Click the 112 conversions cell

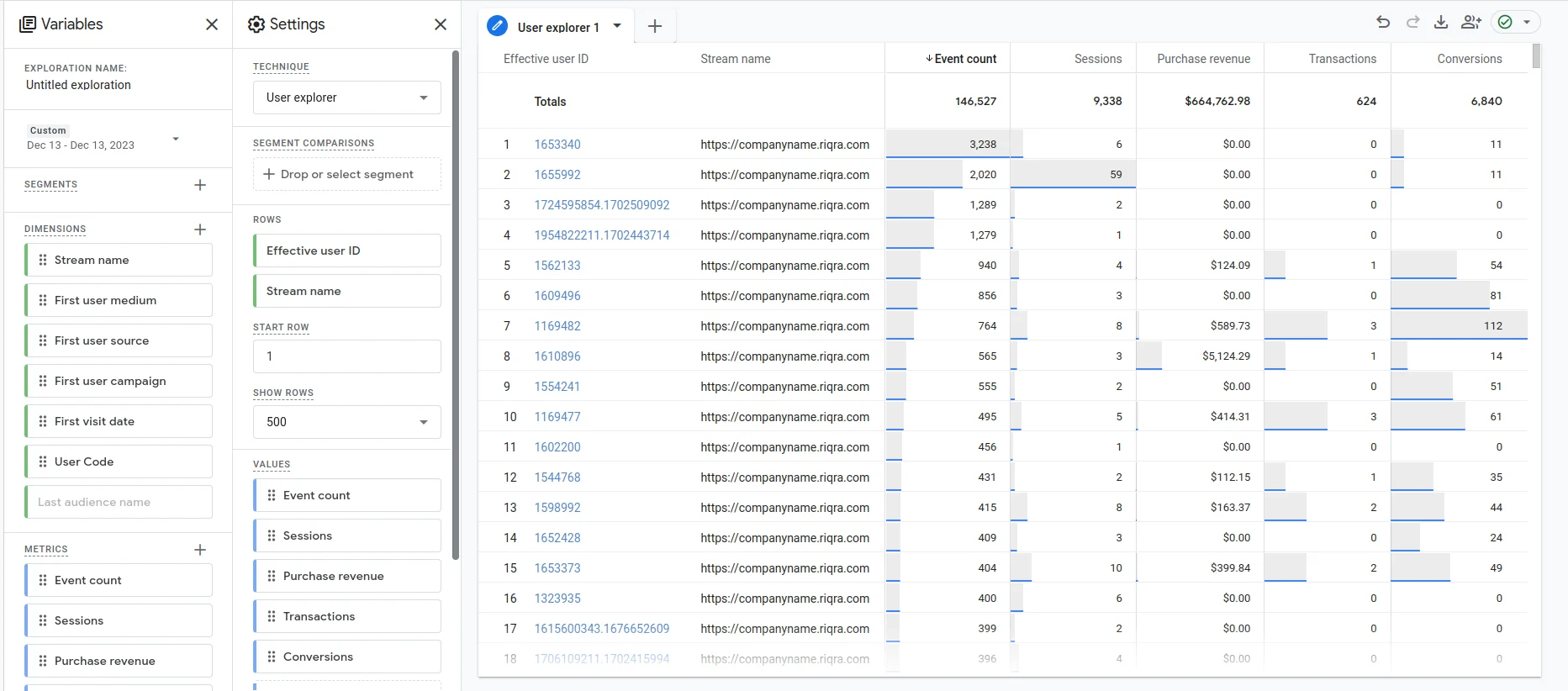coord(1459,326)
